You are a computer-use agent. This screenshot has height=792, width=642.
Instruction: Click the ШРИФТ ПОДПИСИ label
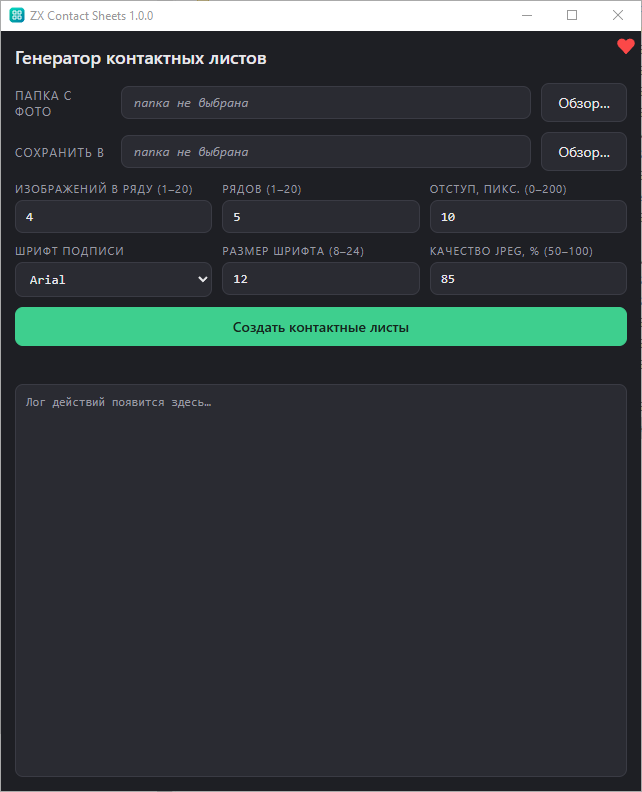69,251
